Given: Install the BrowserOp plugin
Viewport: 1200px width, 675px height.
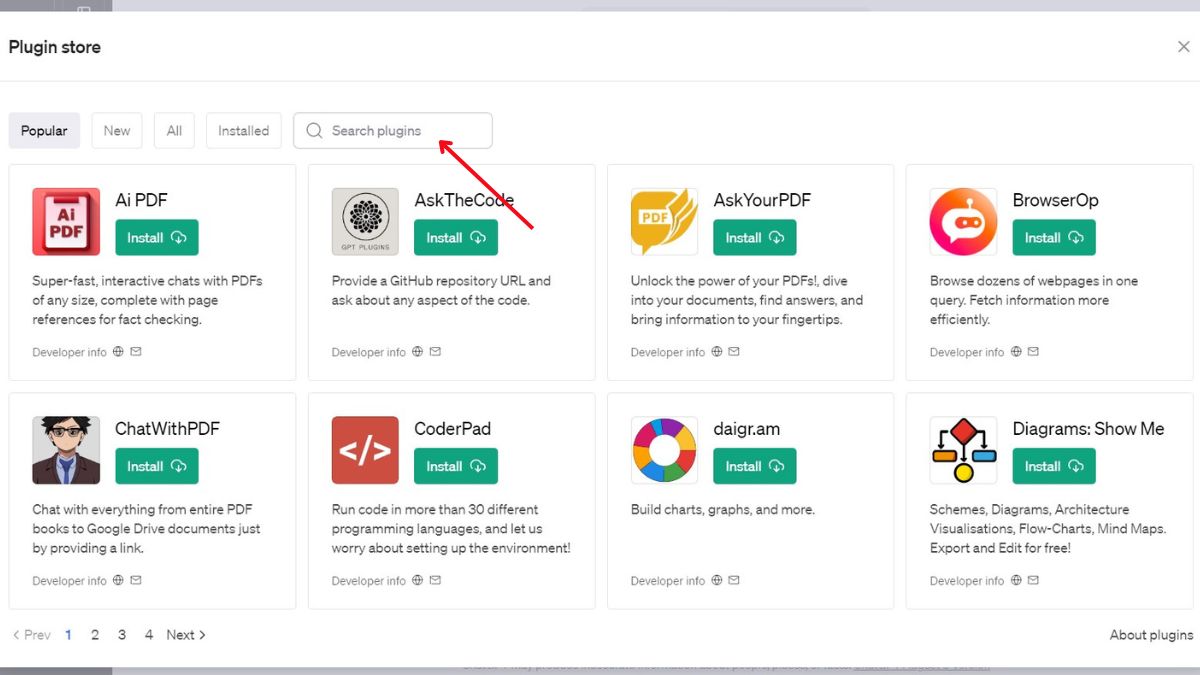Looking at the screenshot, I should click(x=1054, y=238).
